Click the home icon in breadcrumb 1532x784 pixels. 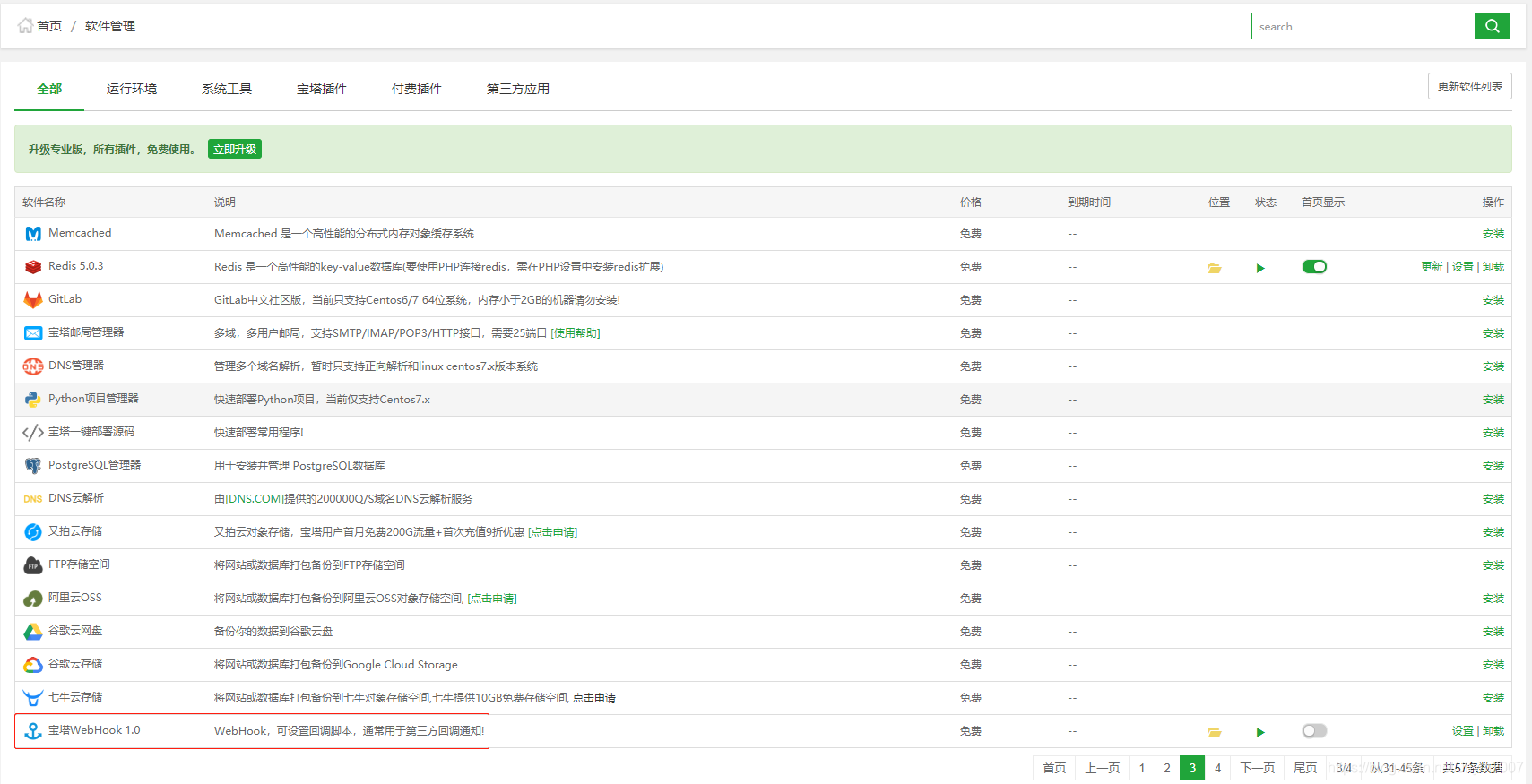(x=25, y=26)
